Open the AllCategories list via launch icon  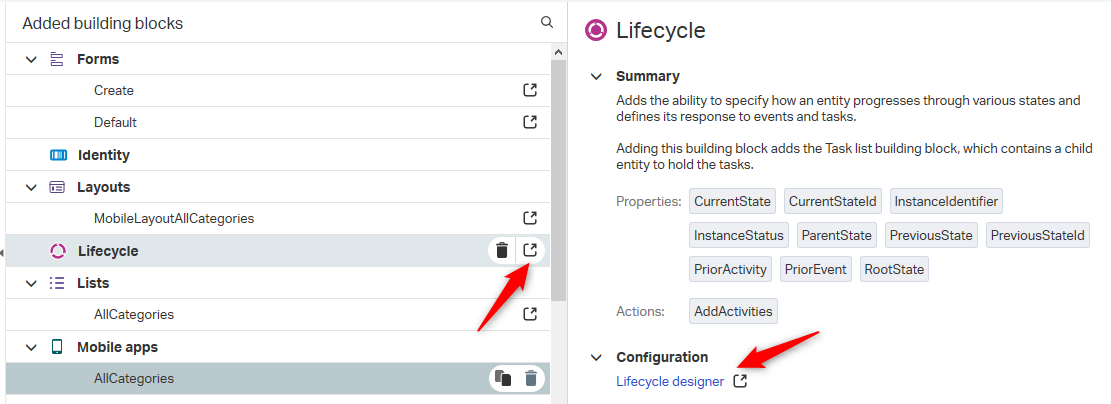tap(529, 314)
